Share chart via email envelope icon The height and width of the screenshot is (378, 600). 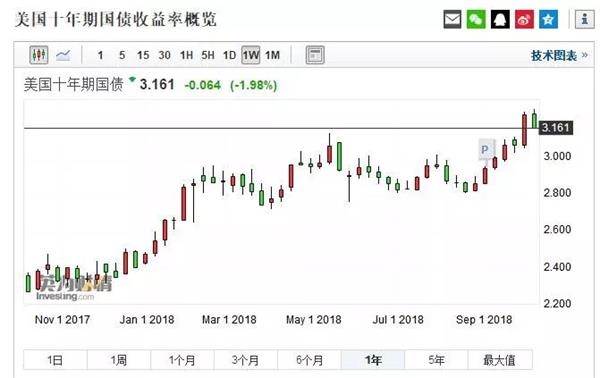(x=452, y=19)
